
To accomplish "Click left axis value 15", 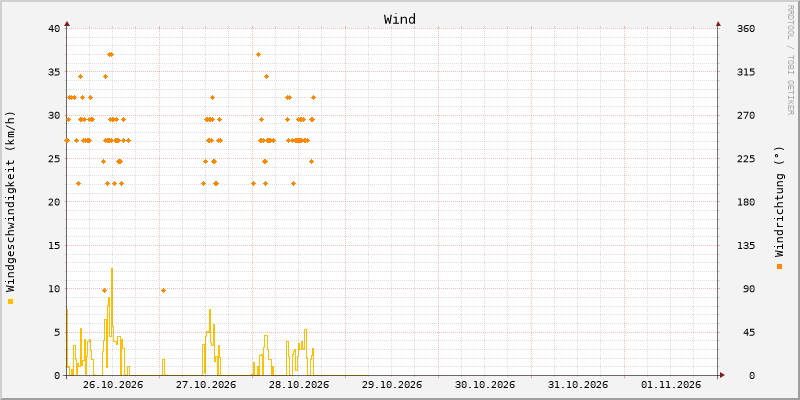I will click(x=55, y=245).
